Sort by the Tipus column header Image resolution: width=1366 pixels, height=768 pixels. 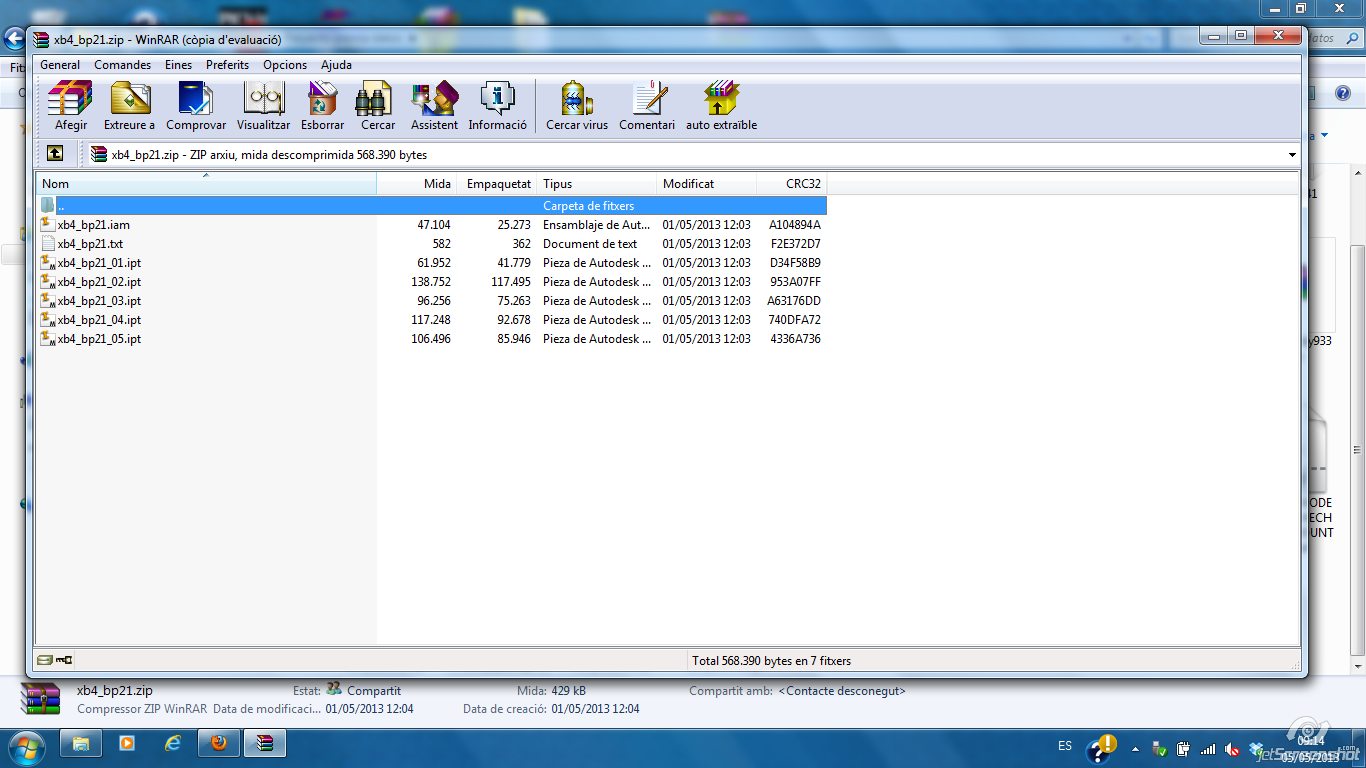(597, 184)
